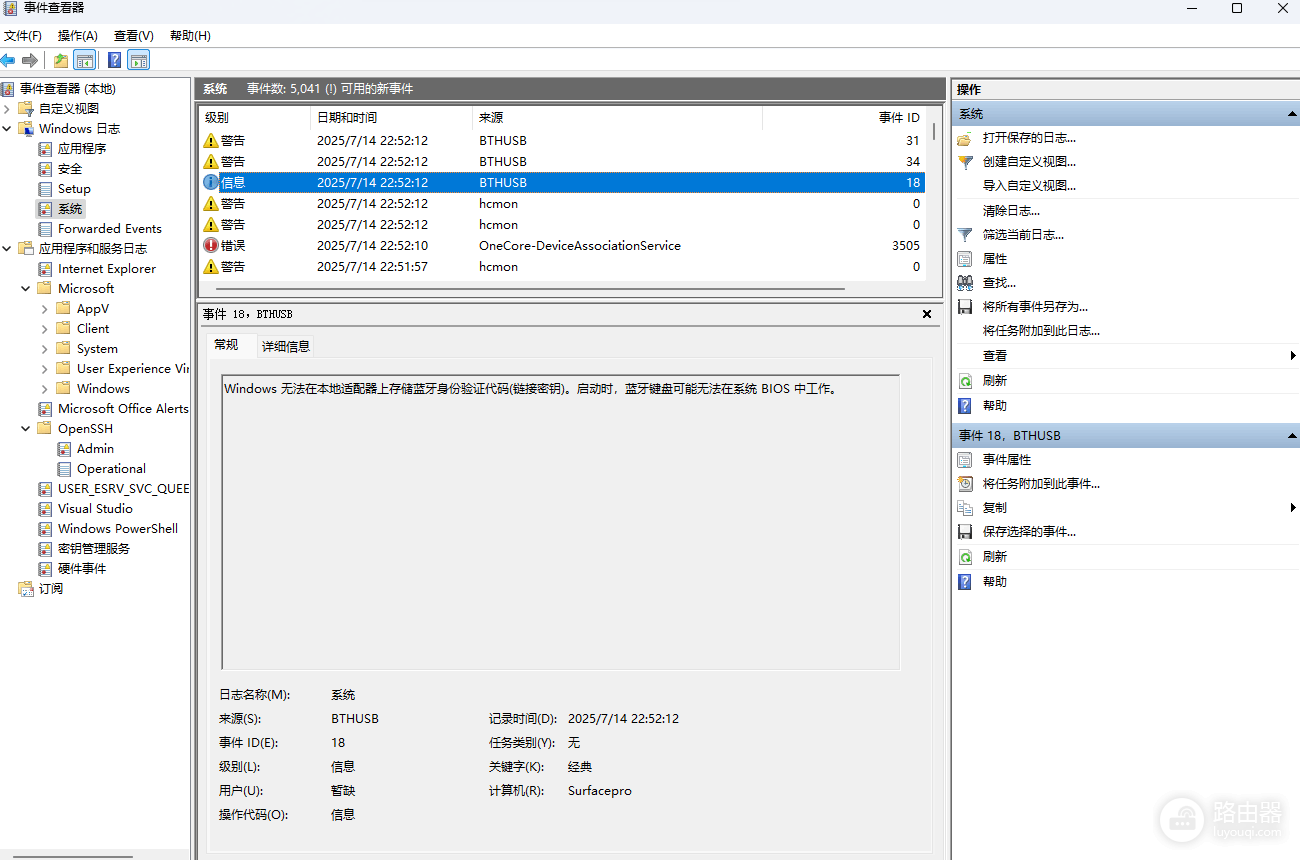Close the 事件 18 preview pane
Screen dimensions: 1300x860
point(927,314)
